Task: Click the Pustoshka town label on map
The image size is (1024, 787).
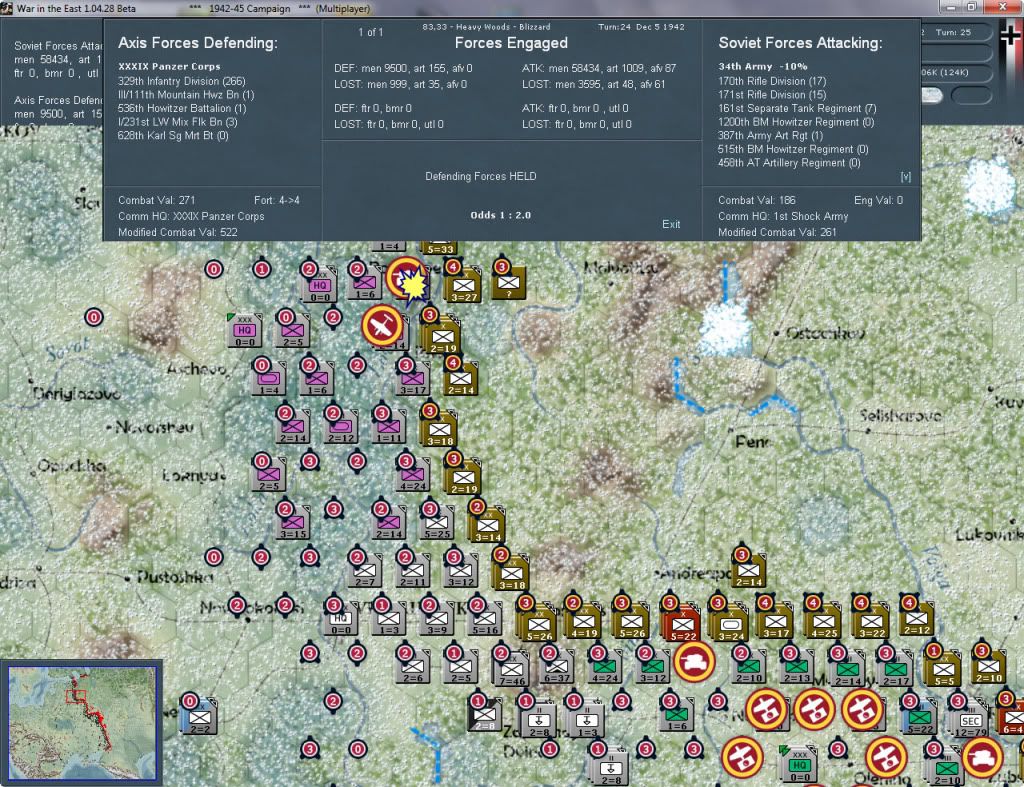Action: [x=174, y=577]
